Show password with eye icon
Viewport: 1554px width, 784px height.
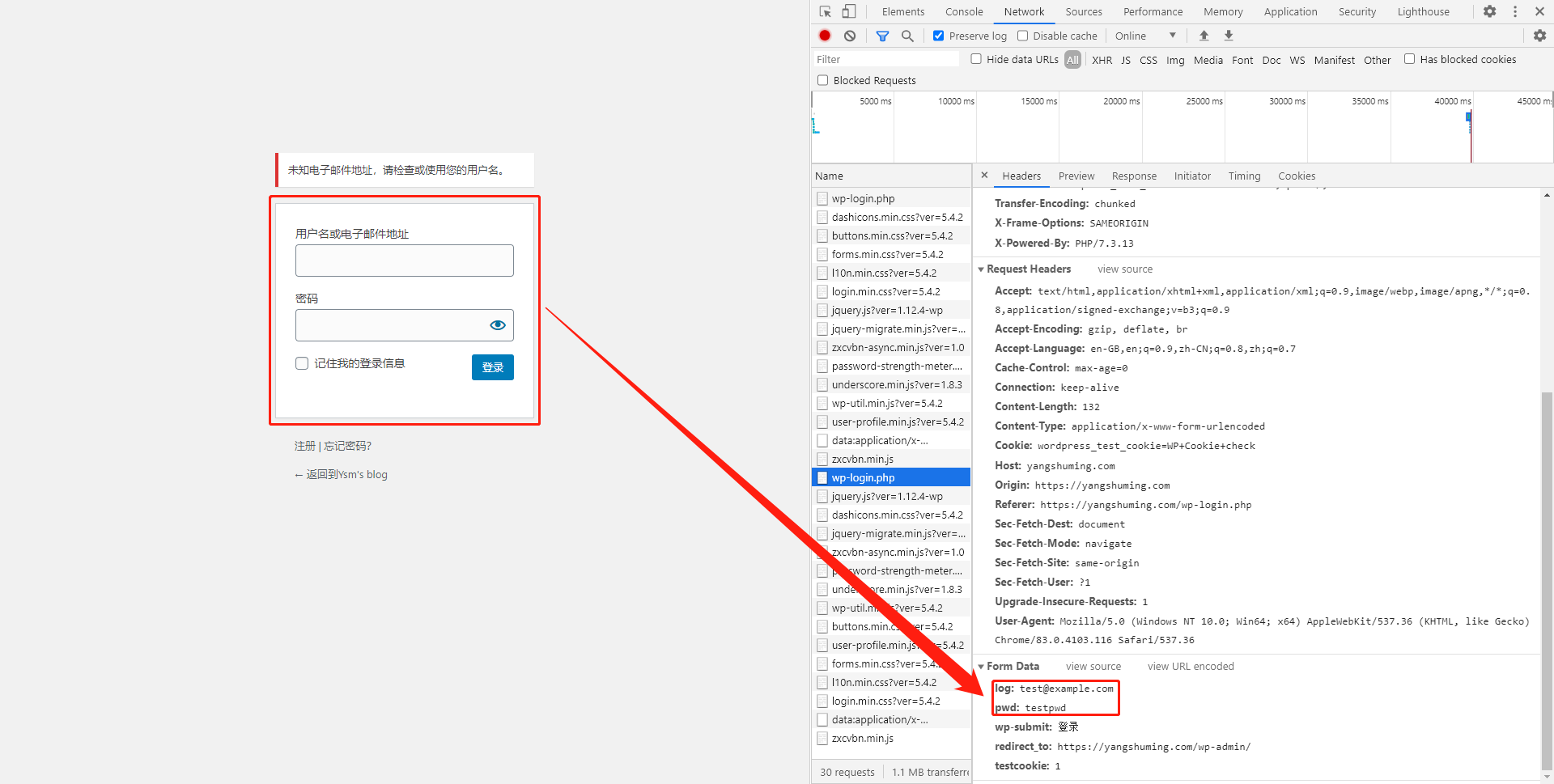tap(497, 325)
